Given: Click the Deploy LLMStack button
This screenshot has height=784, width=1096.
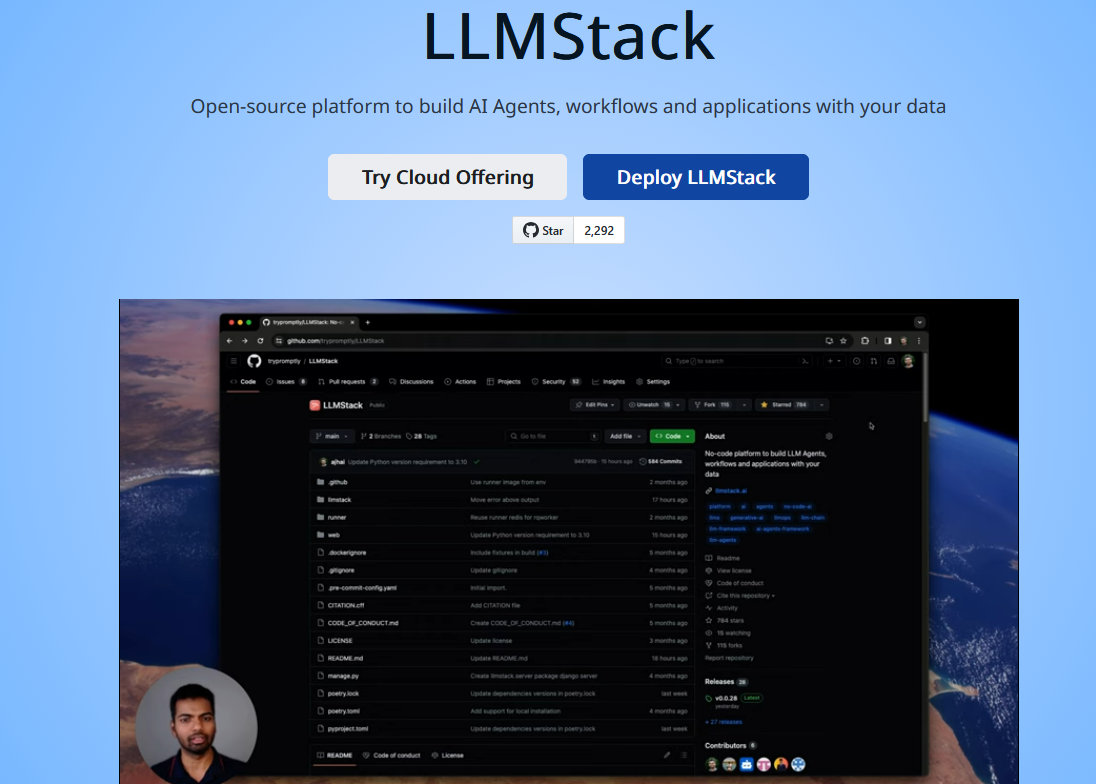Looking at the screenshot, I should click(696, 176).
